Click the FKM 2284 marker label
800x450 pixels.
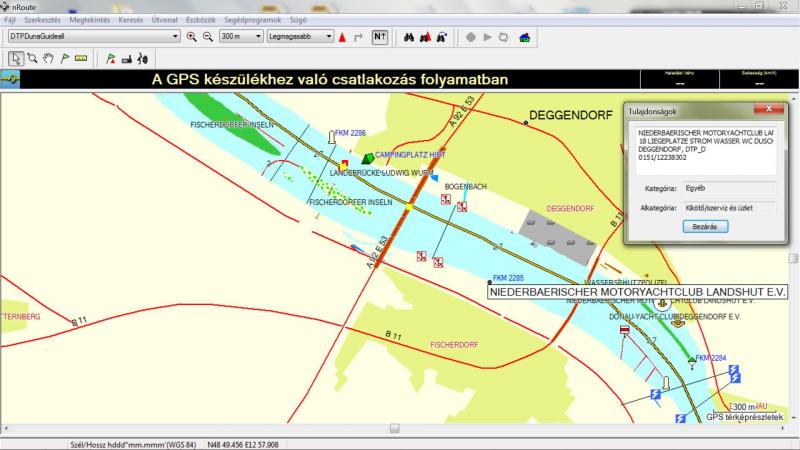click(711, 358)
